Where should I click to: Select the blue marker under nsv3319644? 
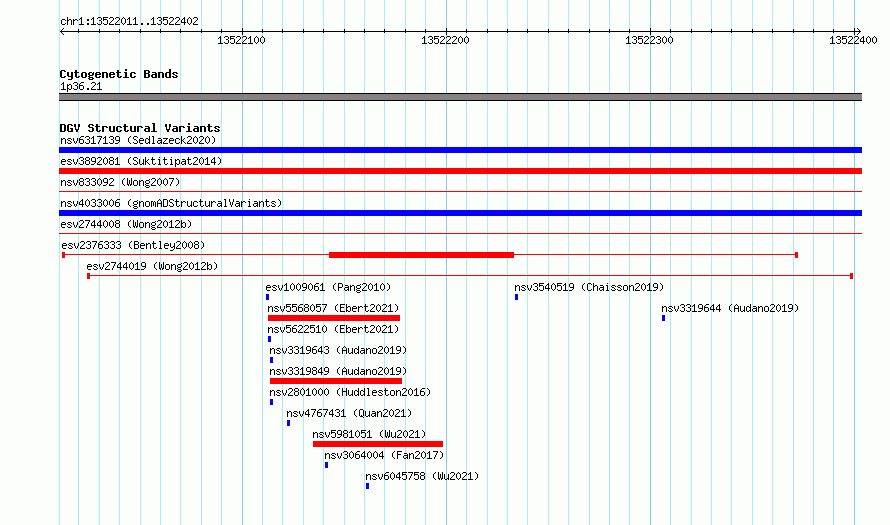pos(664,318)
